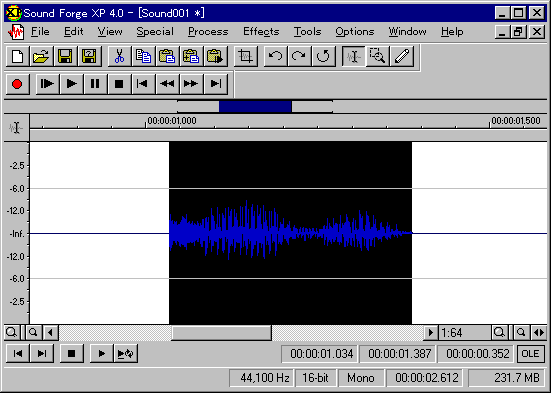Screen dimensions: 551x393
Task: Click the Undo arrow icon
Action: pos(275,56)
